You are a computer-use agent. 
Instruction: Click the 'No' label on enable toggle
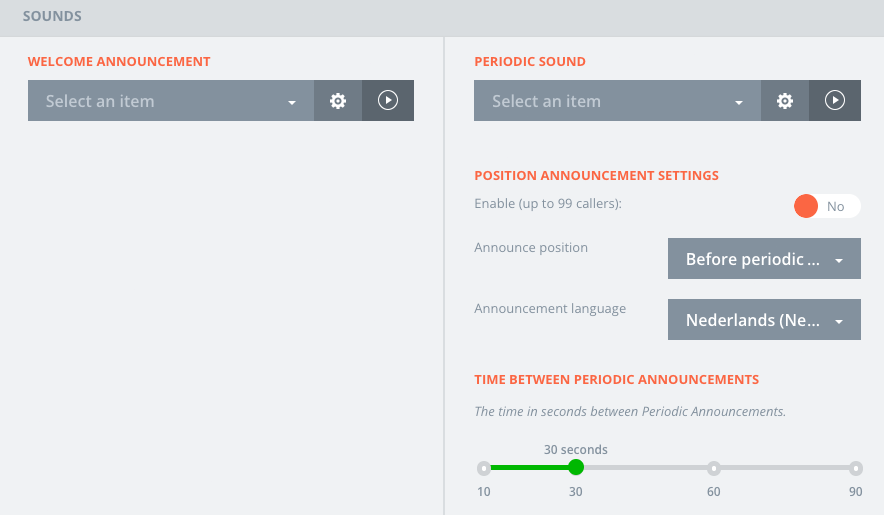coord(836,206)
